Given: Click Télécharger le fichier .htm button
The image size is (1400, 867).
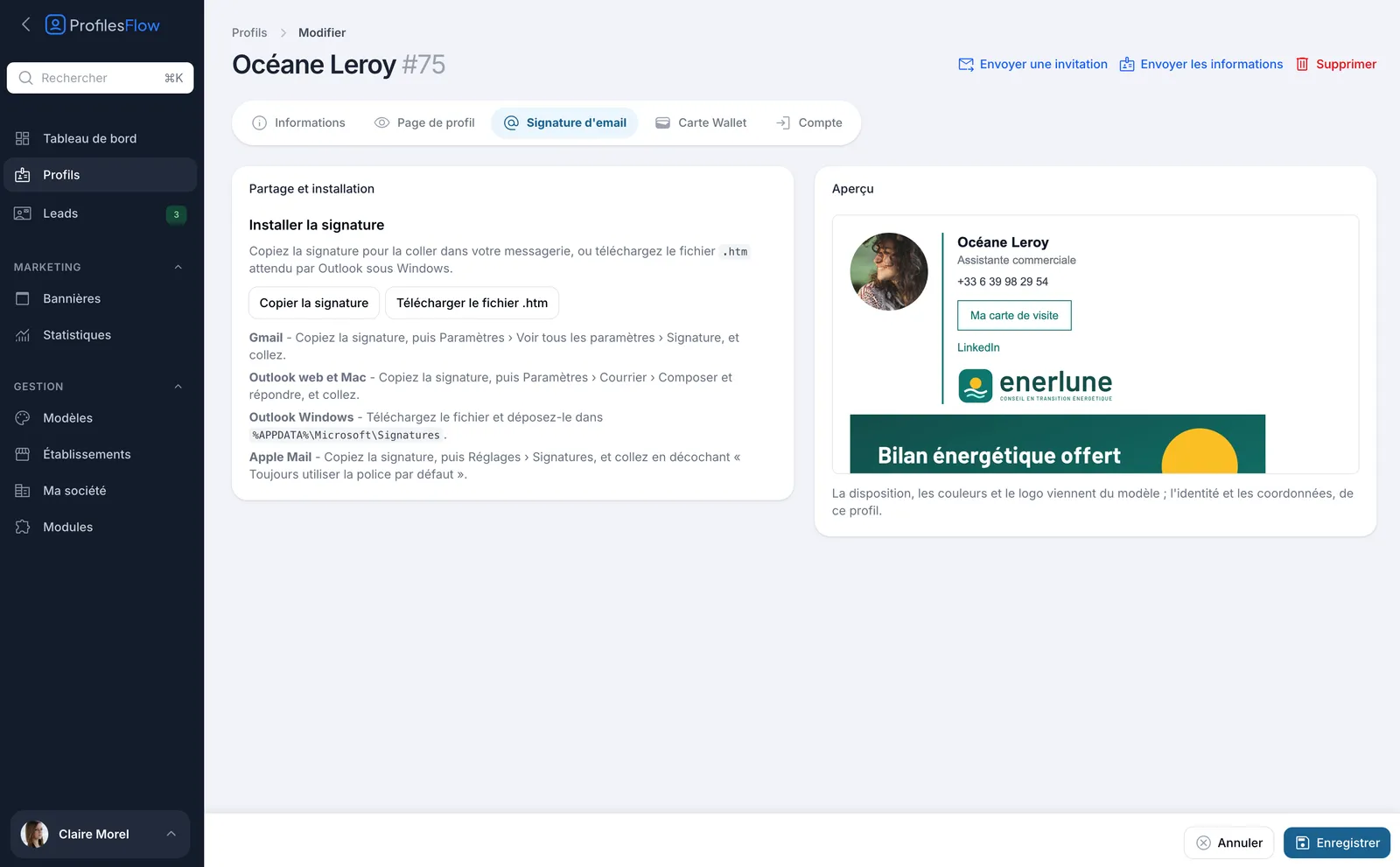Looking at the screenshot, I should 472,303.
